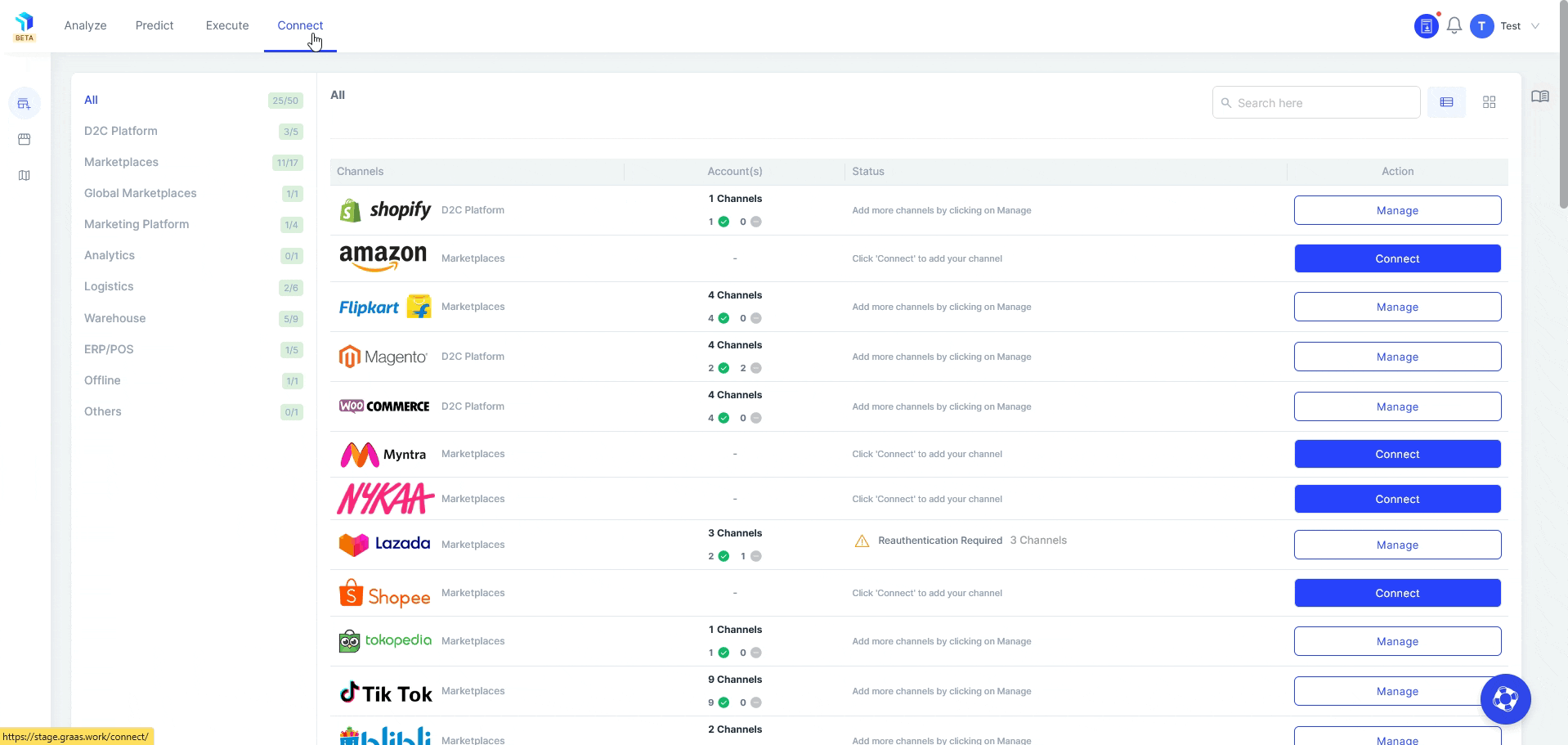Open the Analyze tab
This screenshot has width=1568, height=745.
tap(86, 25)
